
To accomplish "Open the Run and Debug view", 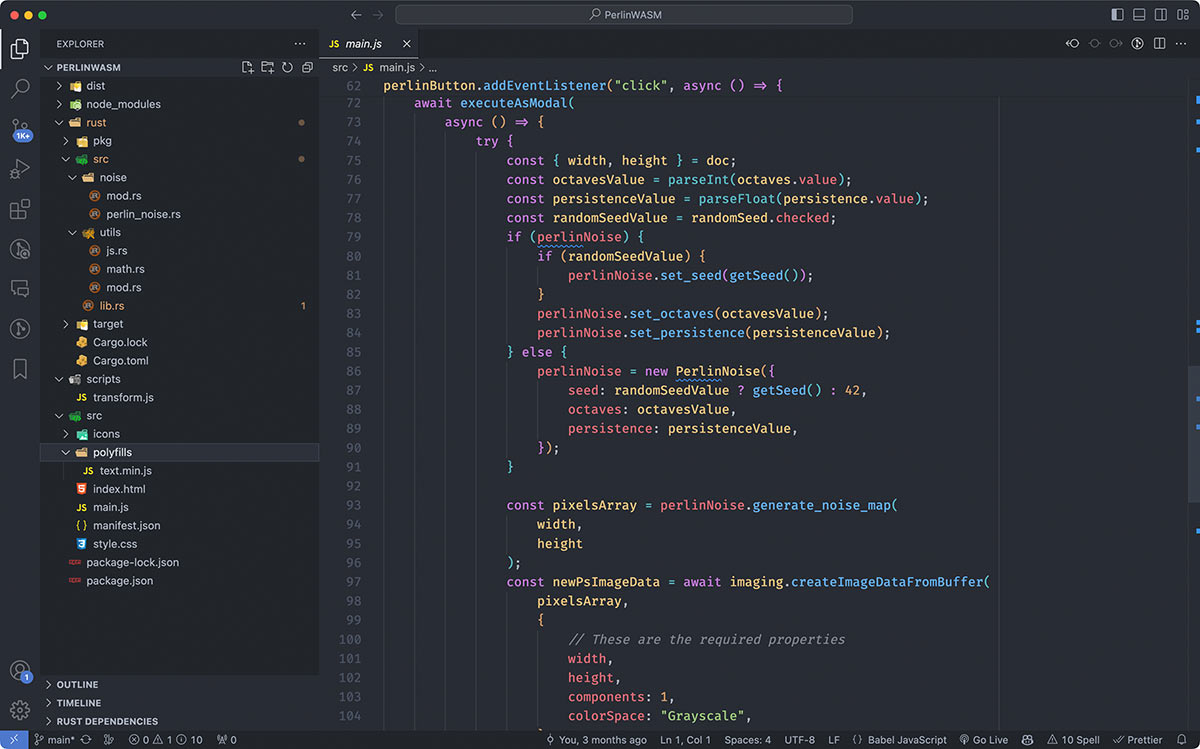I will (20, 169).
